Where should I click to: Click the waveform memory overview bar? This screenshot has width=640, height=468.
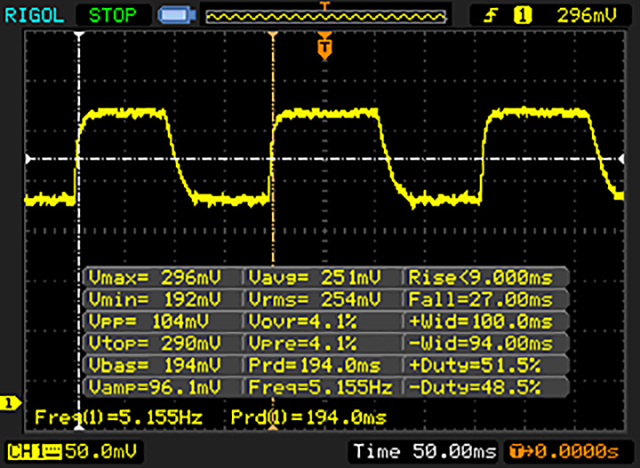coord(326,16)
